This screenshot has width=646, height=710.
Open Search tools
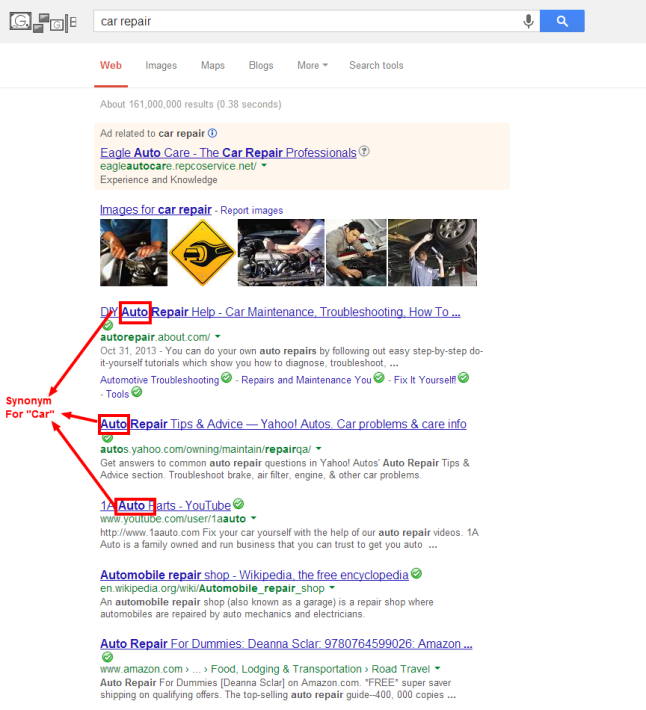pyautogui.click(x=376, y=66)
